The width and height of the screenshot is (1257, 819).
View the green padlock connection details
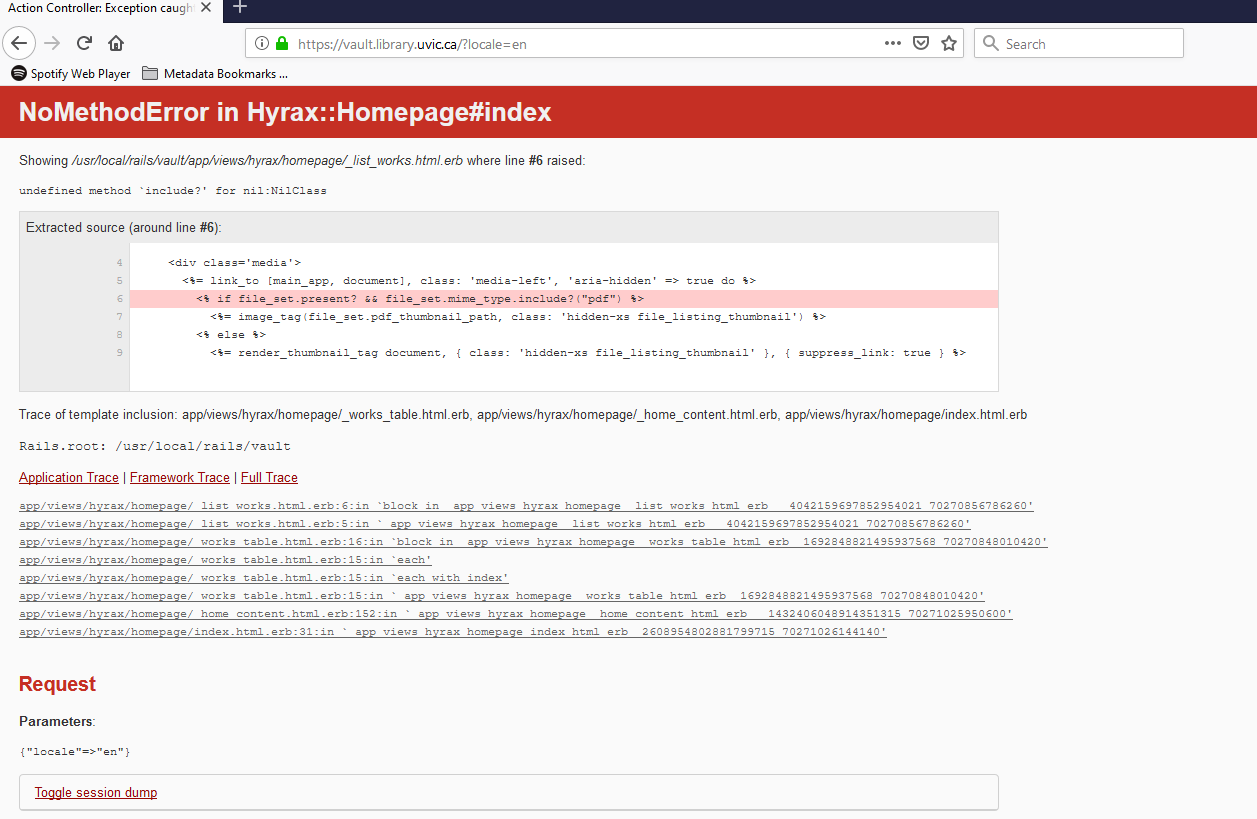pyautogui.click(x=282, y=43)
